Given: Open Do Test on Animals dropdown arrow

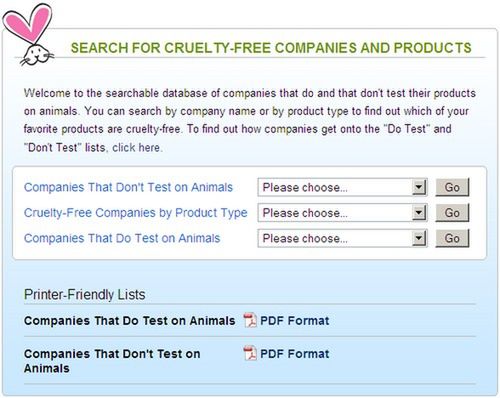Looking at the screenshot, I should tap(419, 238).
